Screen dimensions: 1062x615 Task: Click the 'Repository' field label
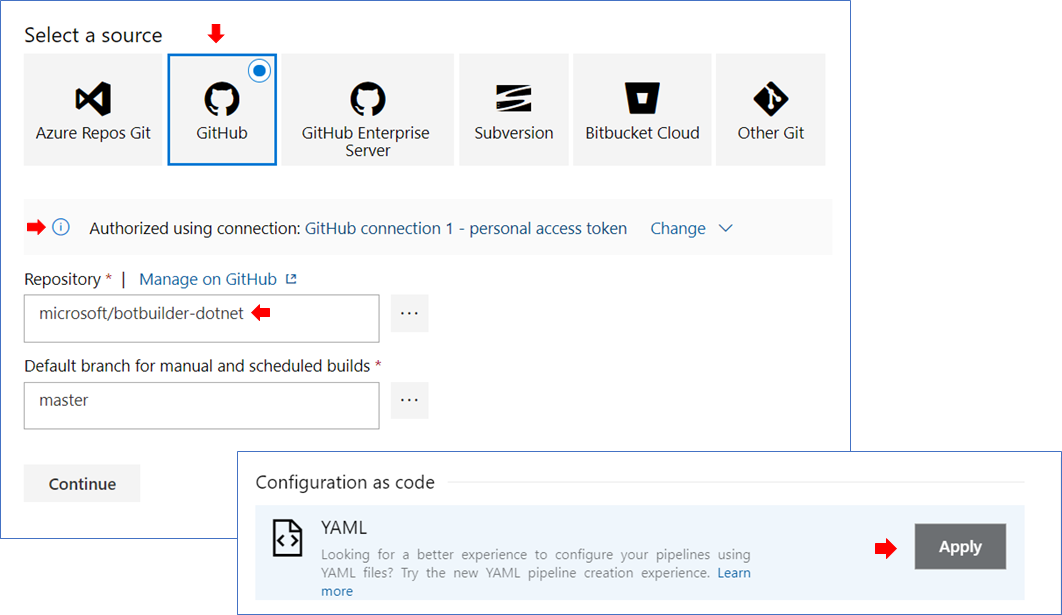pyautogui.click(x=62, y=279)
